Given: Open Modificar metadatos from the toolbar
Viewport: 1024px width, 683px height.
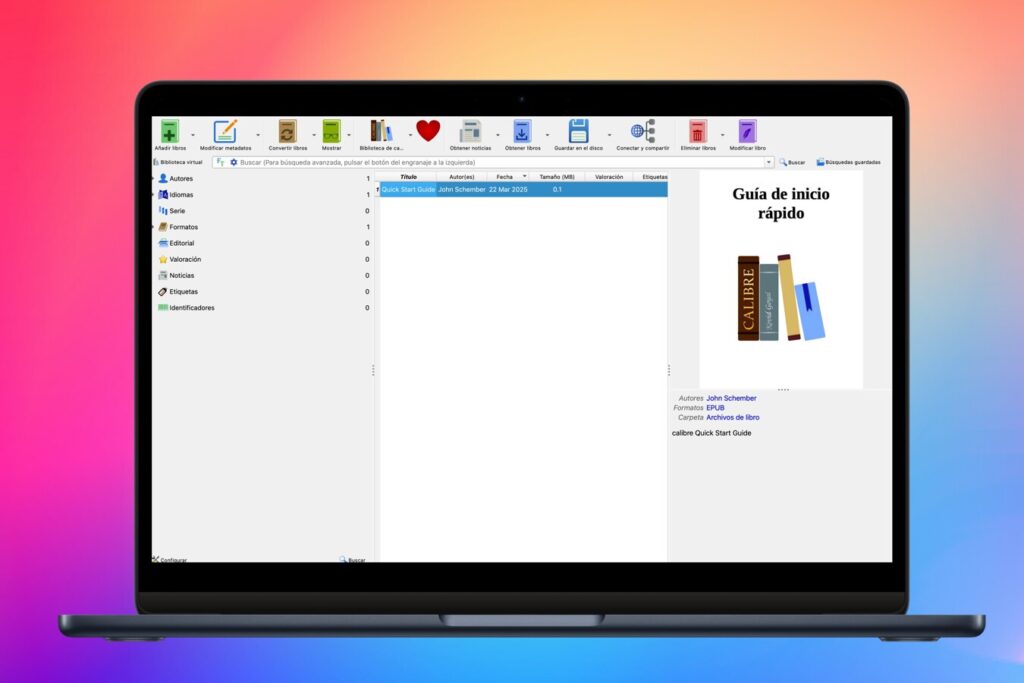Looking at the screenshot, I should (x=225, y=128).
